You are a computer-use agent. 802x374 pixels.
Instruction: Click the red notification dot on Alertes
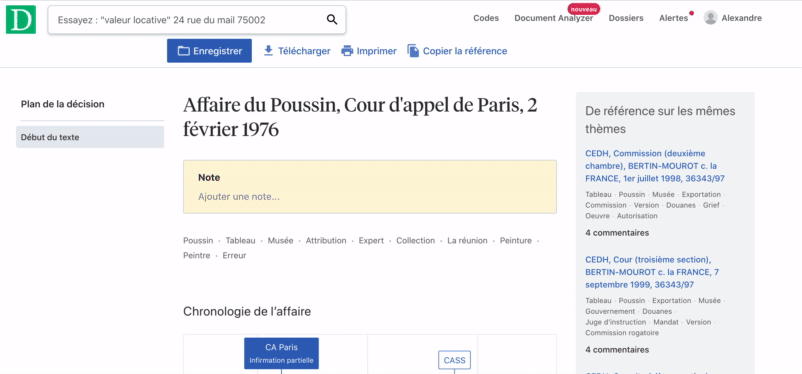click(692, 13)
